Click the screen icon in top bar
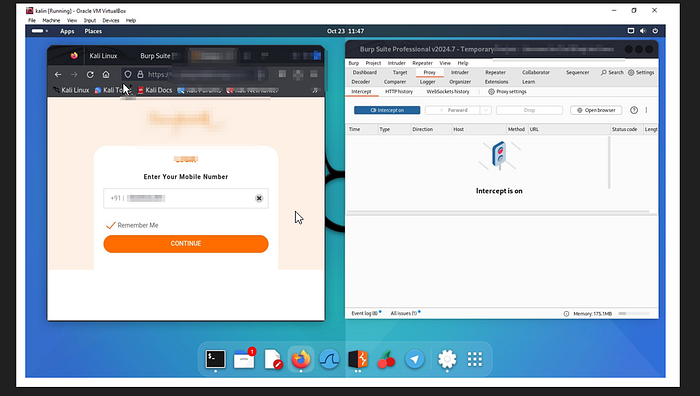The width and height of the screenshot is (700, 396). tap(631, 31)
